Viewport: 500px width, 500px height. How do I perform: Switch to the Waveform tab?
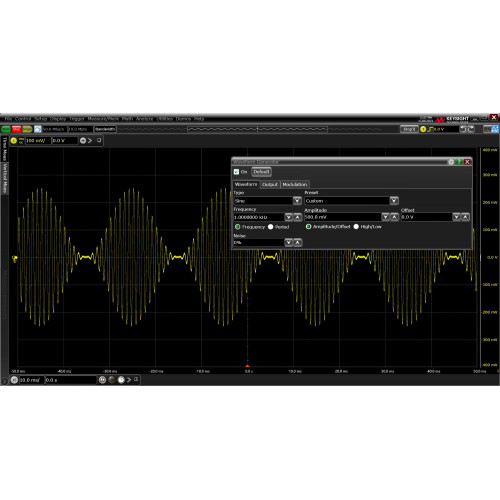[246, 184]
